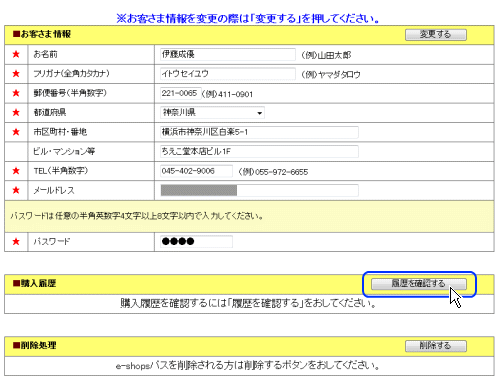Focus the パスワード password field
Viewport: 500px width, 381px height.
196,241
